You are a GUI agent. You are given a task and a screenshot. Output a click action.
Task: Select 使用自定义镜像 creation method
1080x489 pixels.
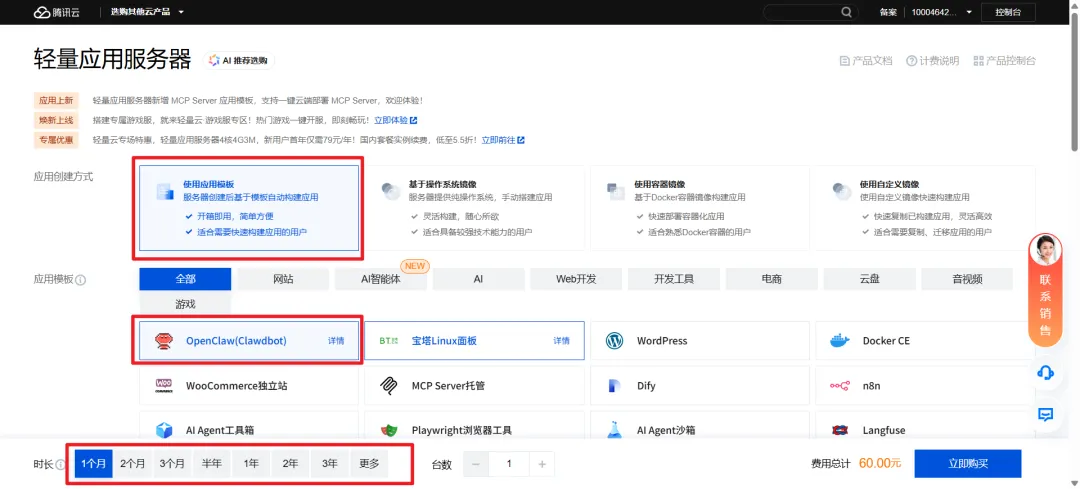click(x=925, y=207)
